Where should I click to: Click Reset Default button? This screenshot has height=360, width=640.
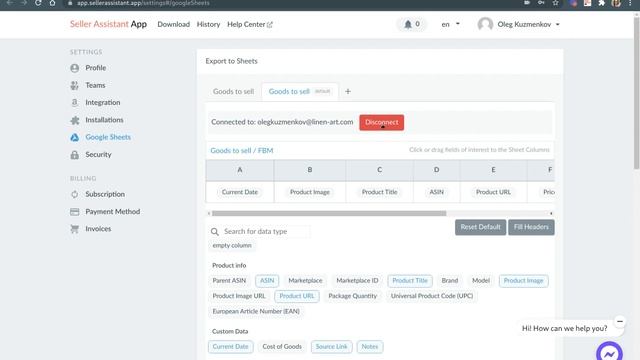[480, 227]
